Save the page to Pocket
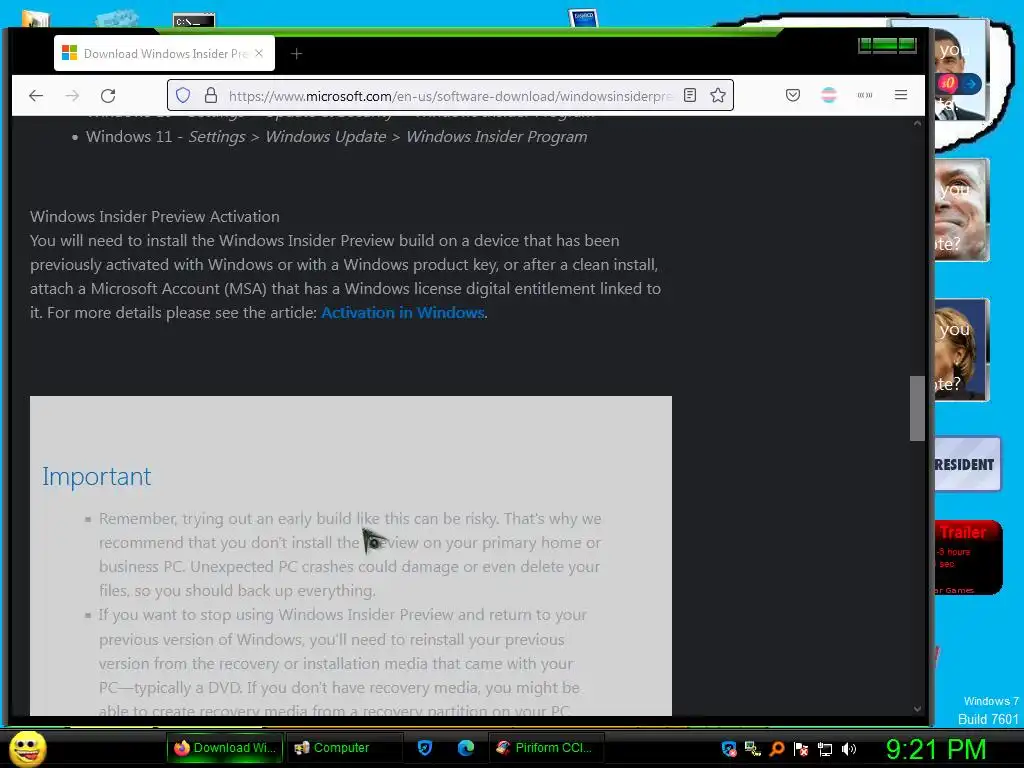This screenshot has width=1024, height=768. [793, 95]
